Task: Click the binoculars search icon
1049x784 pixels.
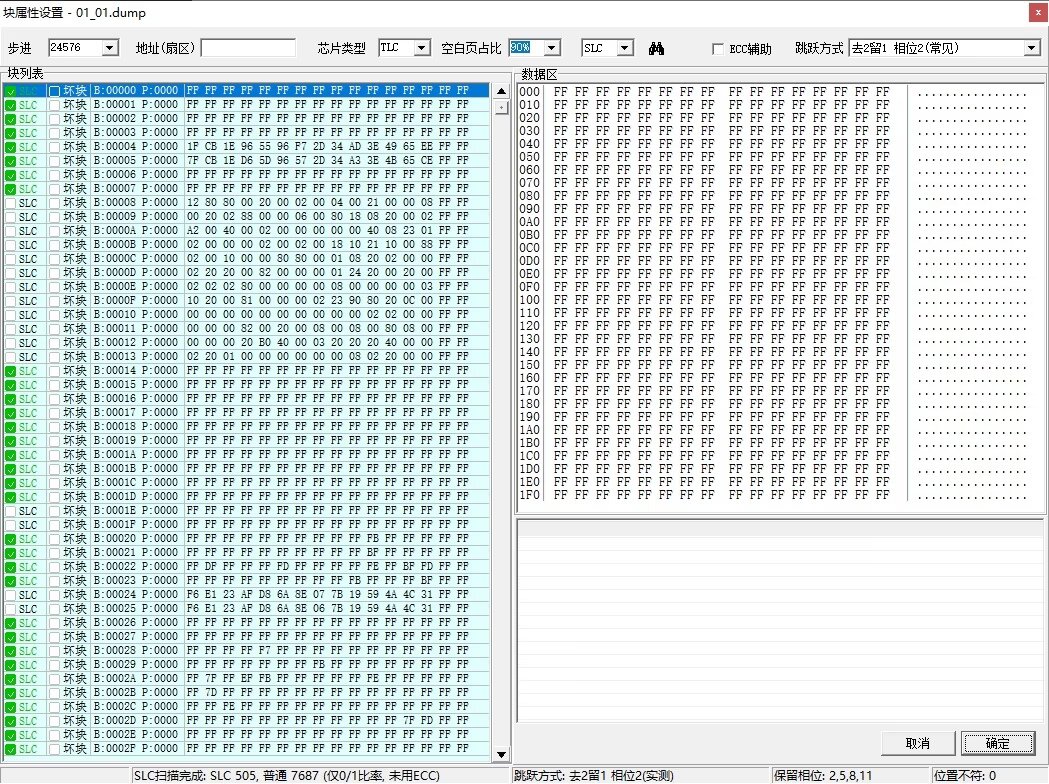Action: coord(656,48)
